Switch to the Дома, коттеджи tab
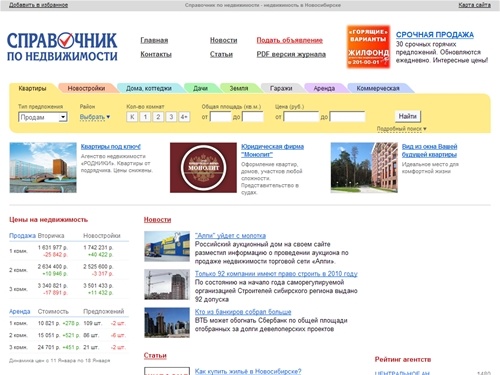Viewport: 500px width, 375px height. [149, 88]
